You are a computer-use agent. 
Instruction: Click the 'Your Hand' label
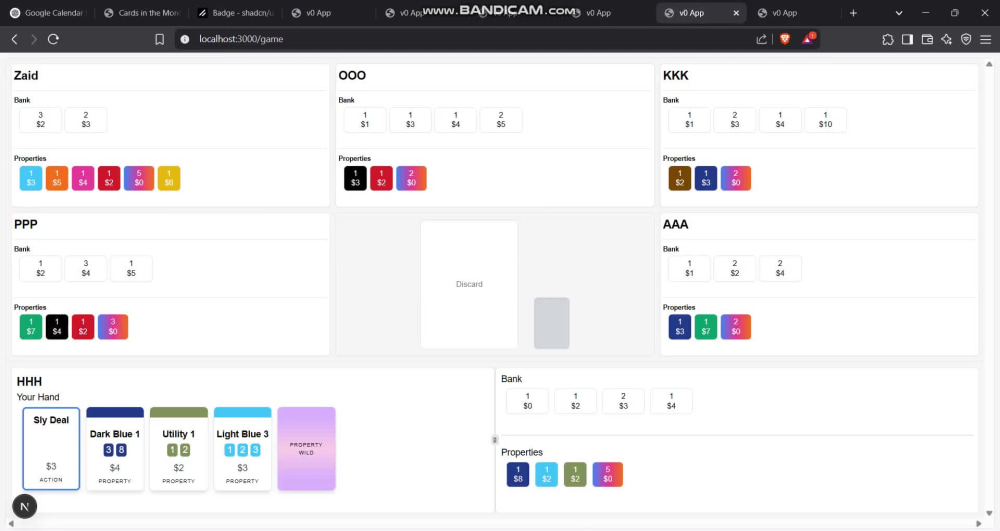[38, 397]
